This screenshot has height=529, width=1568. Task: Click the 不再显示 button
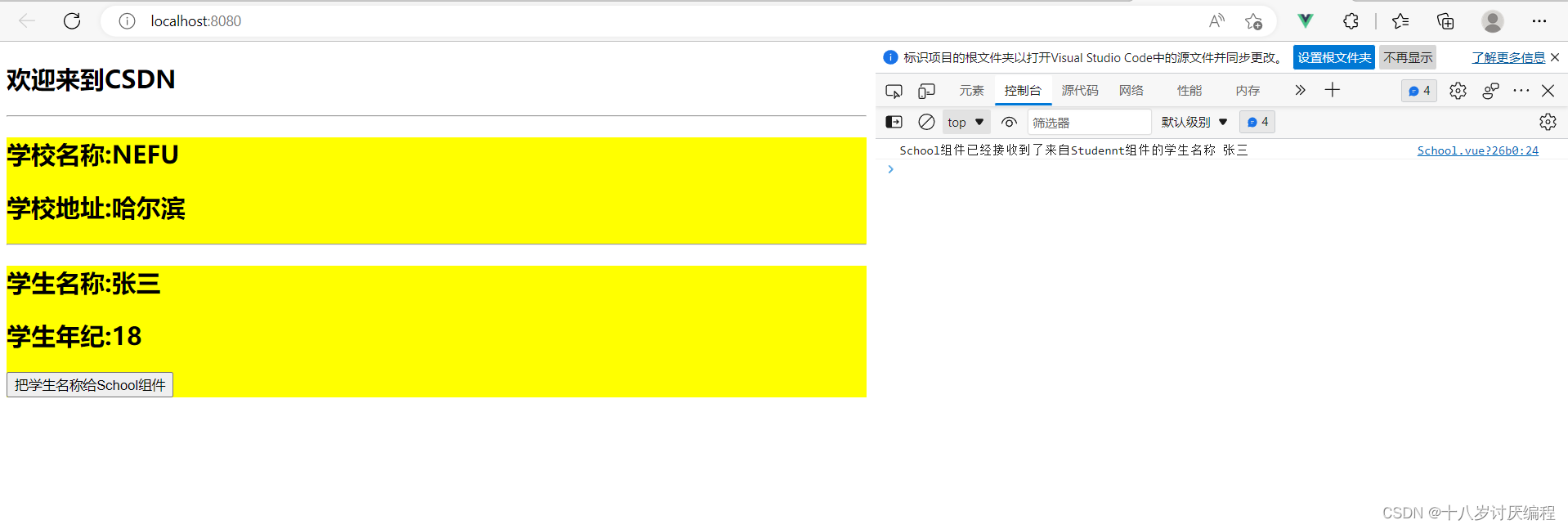click(1408, 57)
